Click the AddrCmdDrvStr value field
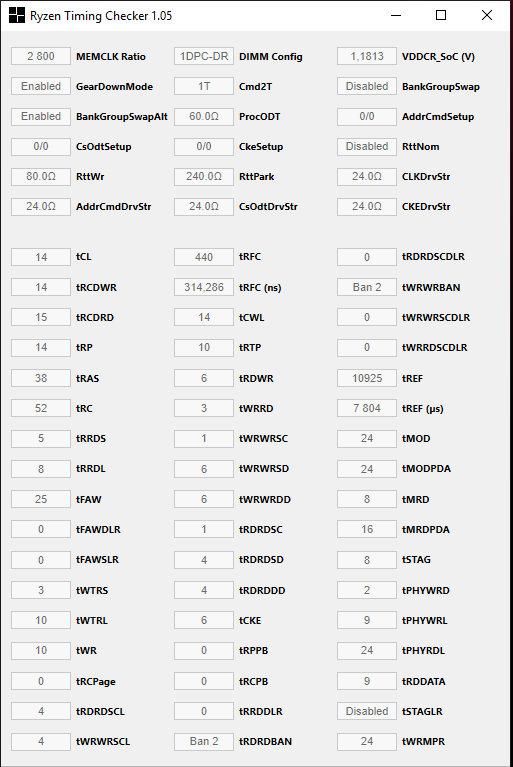Screen dimensions: 513x767 [x=41, y=206]
